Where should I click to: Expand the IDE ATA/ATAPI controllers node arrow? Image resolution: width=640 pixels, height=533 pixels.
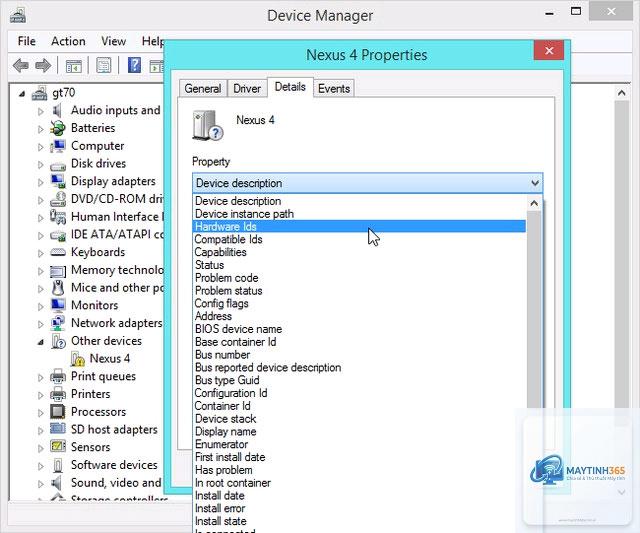point(40,235)
